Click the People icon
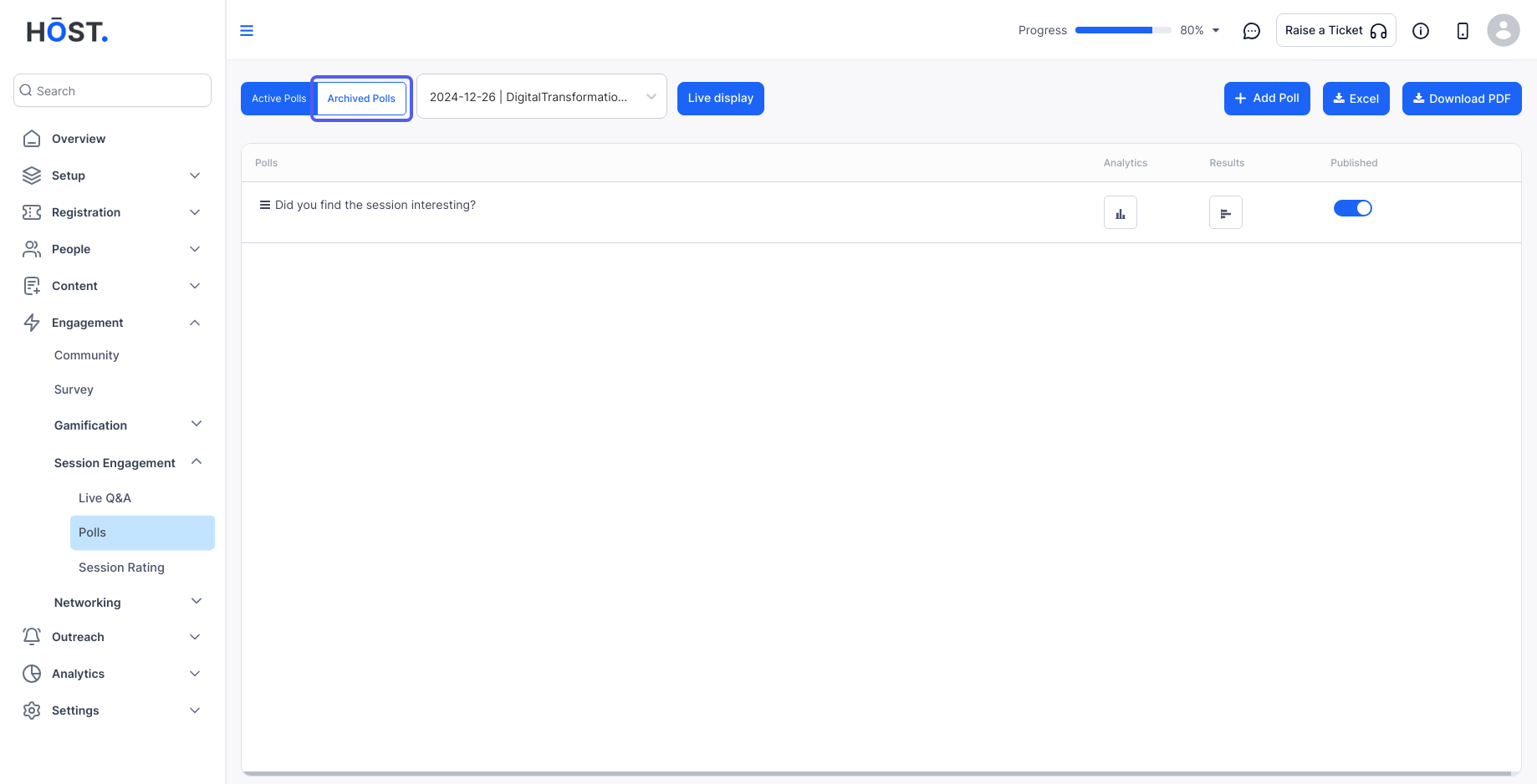This screenshot has height=784, width=1537. click(32, 249)
